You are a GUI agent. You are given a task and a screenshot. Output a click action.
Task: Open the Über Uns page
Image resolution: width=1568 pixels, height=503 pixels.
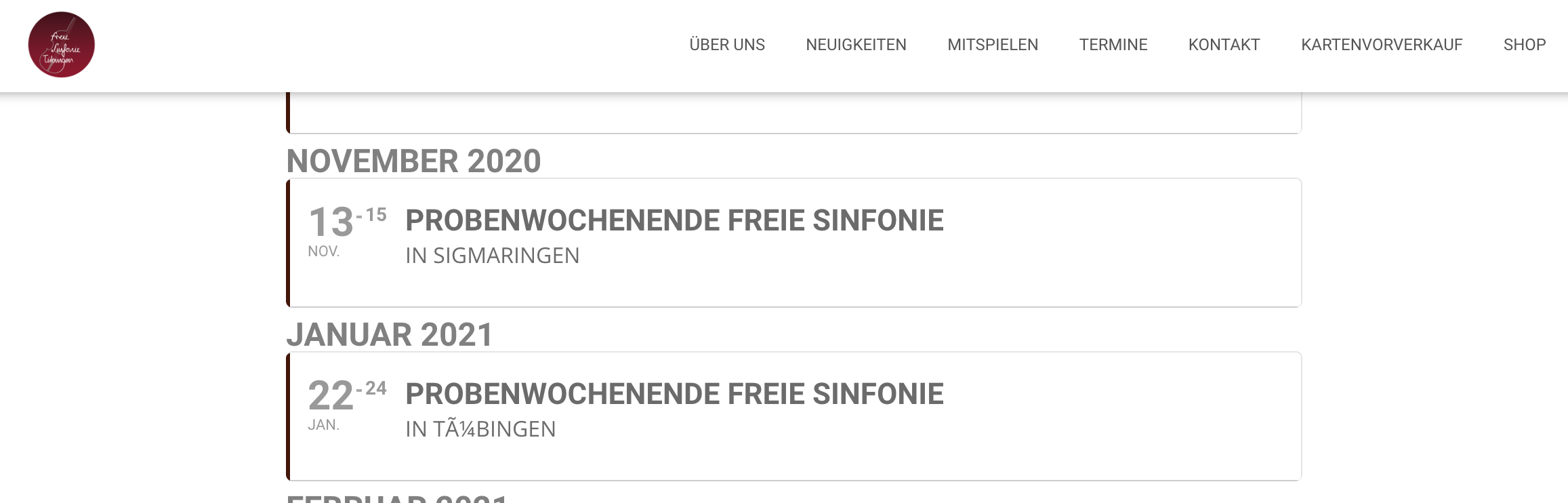click(x=727, y=45)
